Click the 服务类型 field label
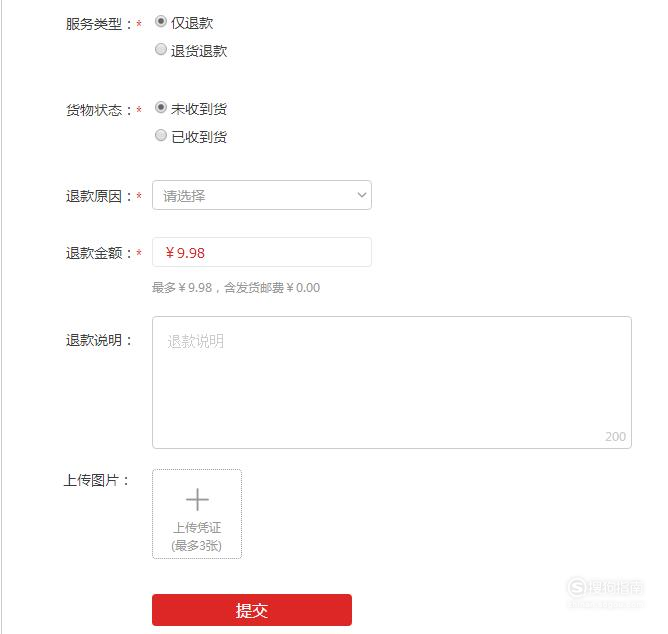This screenshot has height=634, width=668. coord(94,24)
